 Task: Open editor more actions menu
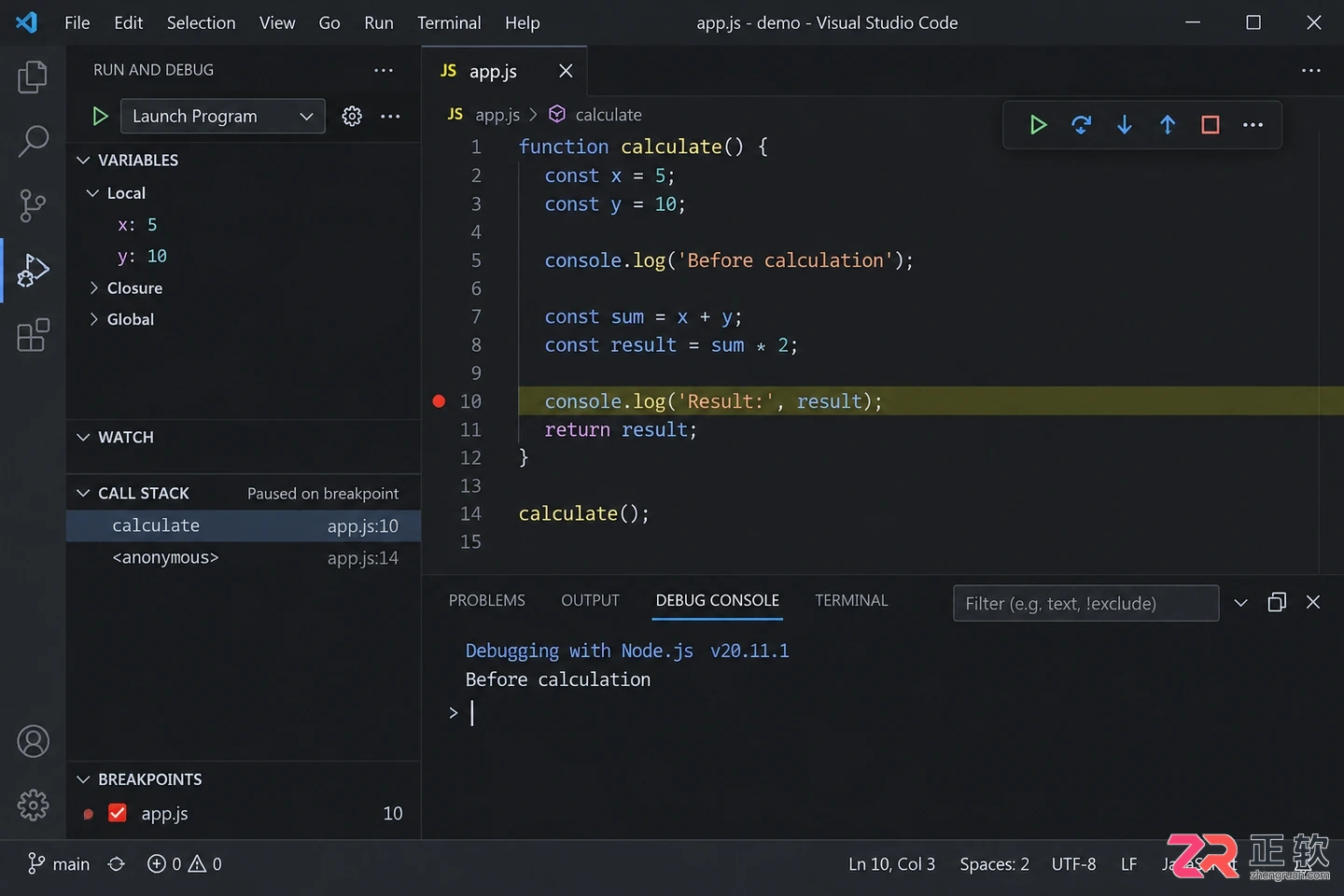(x=1311, y=70)
